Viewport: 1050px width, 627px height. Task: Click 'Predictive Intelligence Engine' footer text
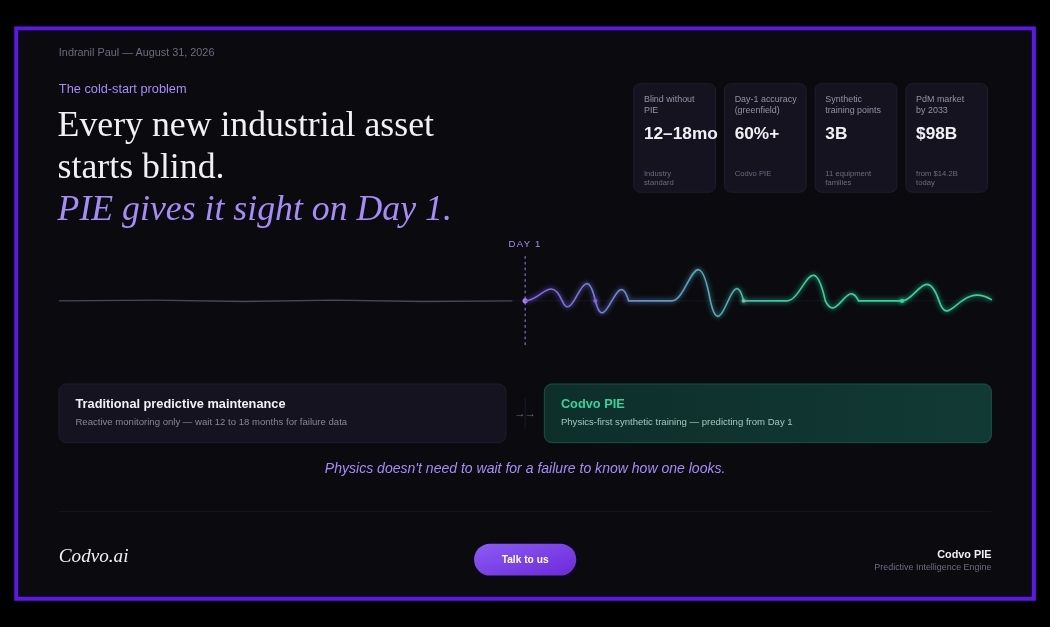[x=932, y=567]
